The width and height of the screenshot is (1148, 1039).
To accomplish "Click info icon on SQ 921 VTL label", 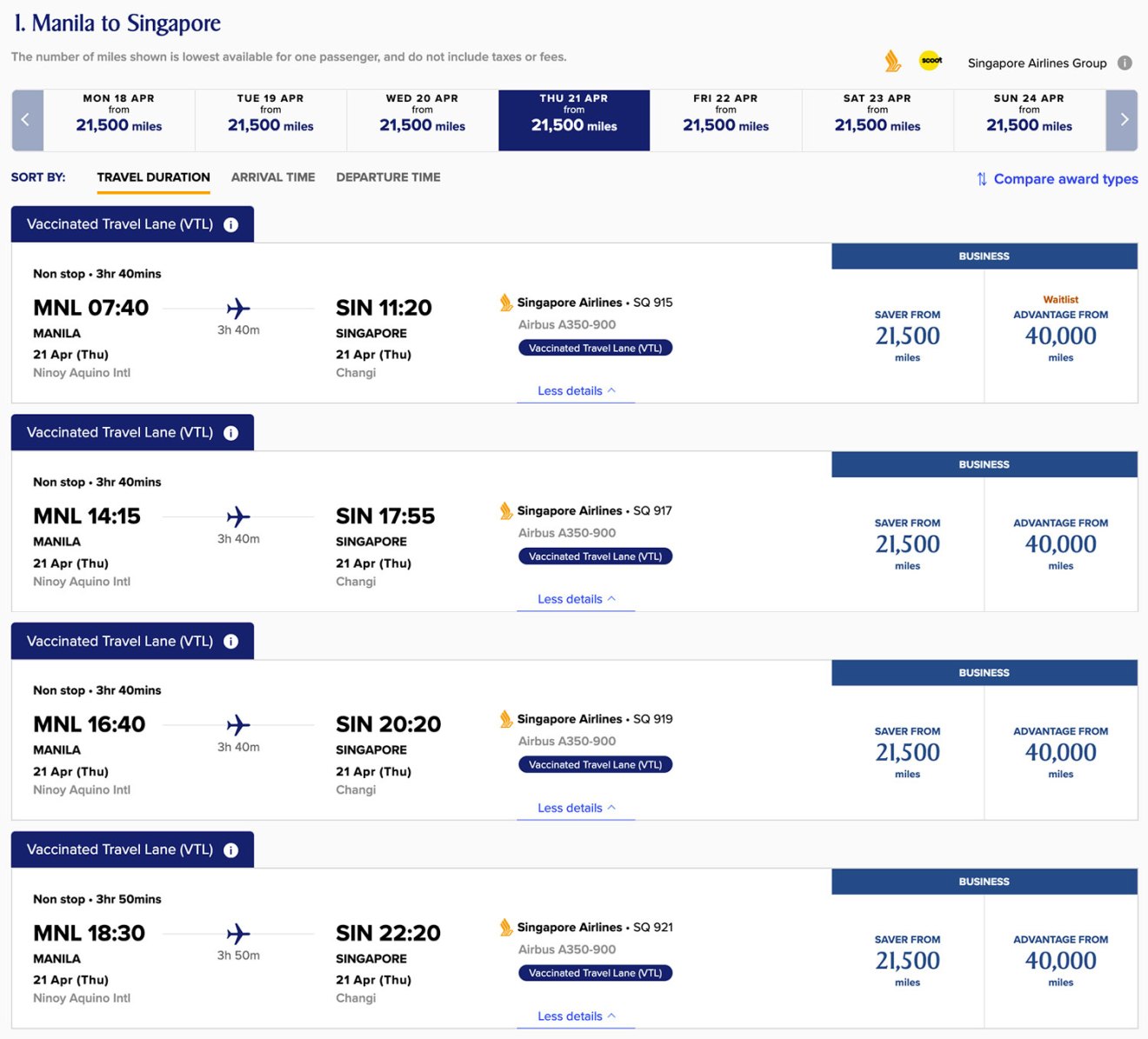I will tap(231, 850).
